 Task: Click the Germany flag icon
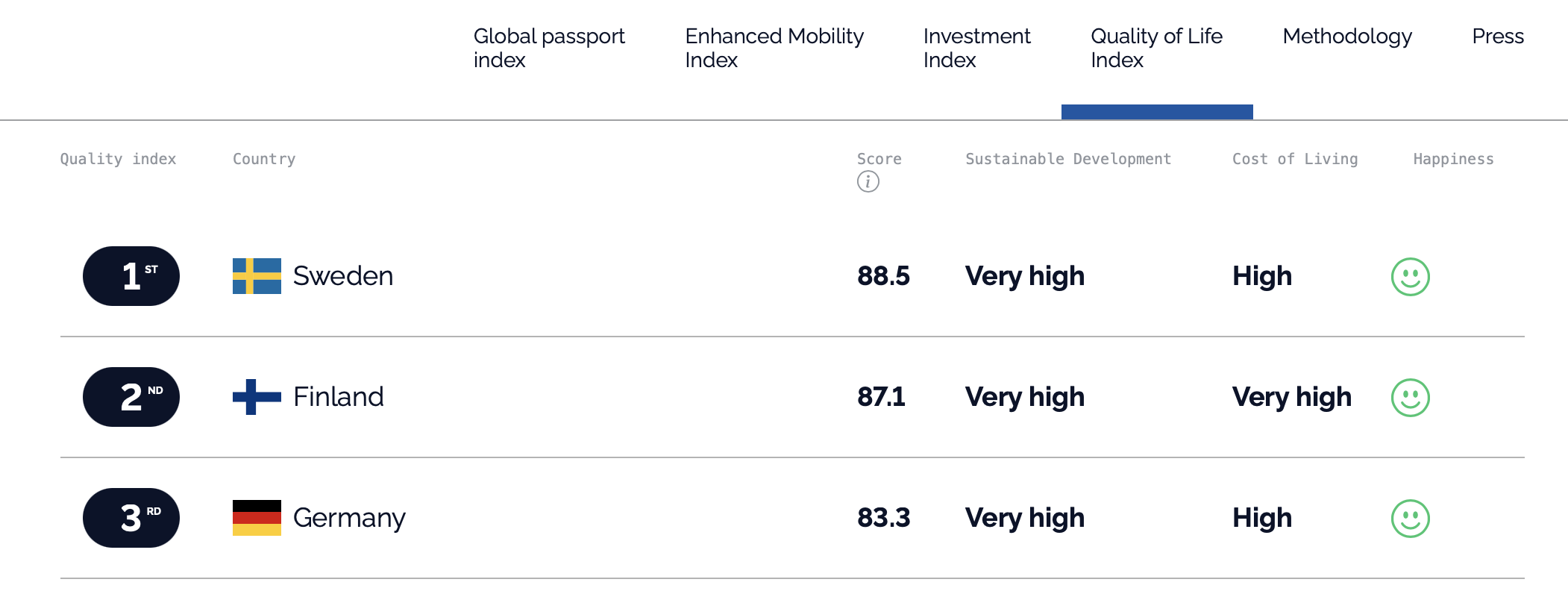tap(257, 518)
